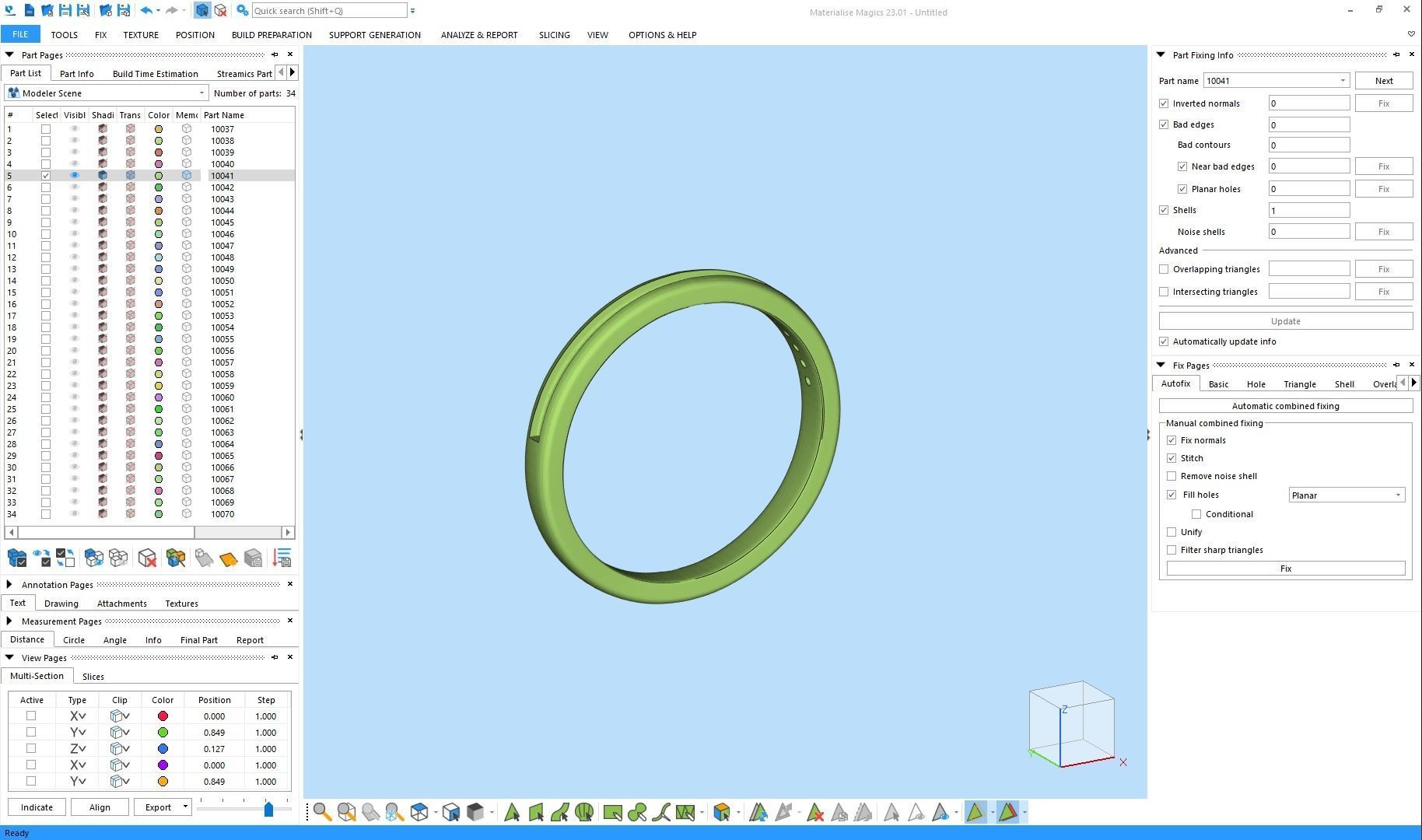
Task: Click the Select Shell green sphere tool icon
Action: 584,813
